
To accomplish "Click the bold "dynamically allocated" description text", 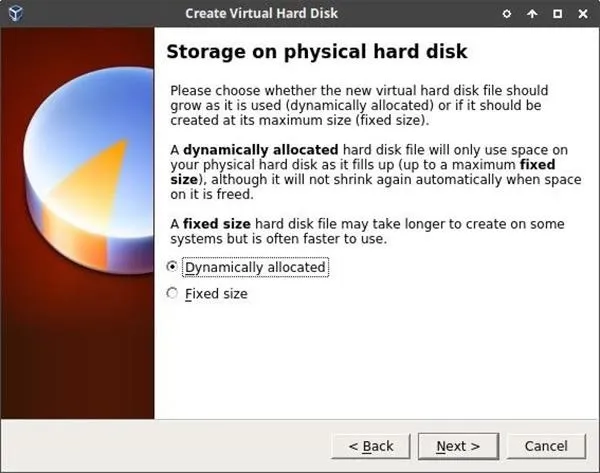I will pos(261,150).
